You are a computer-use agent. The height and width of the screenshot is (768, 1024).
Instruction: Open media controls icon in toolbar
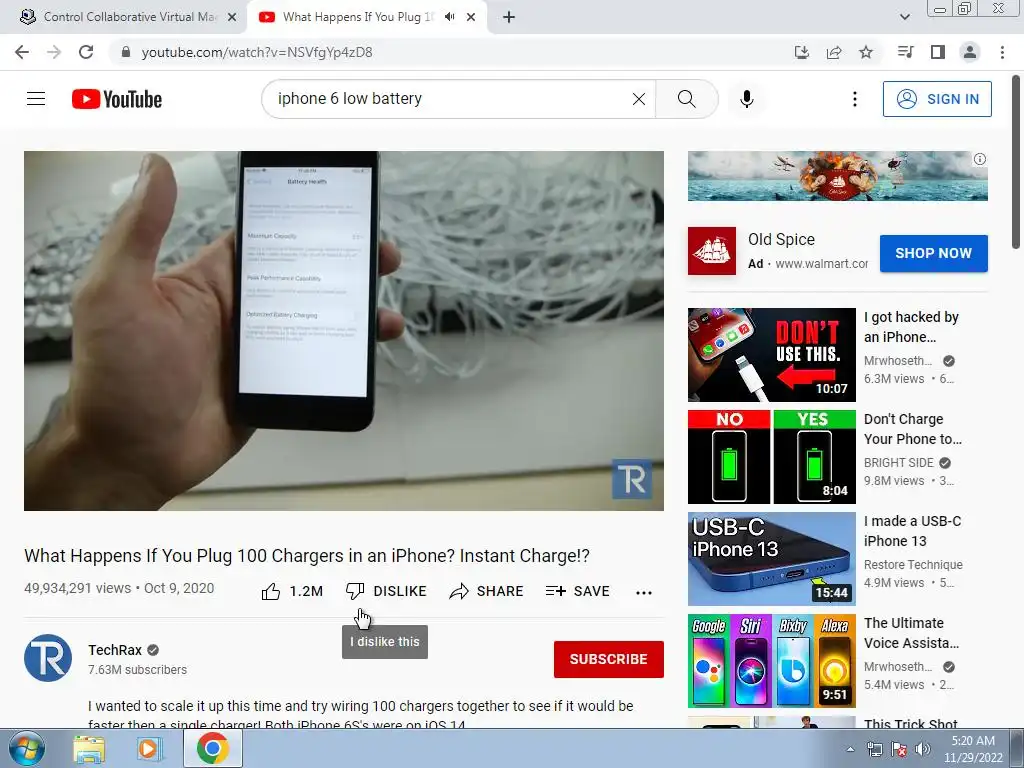point(905,52)
